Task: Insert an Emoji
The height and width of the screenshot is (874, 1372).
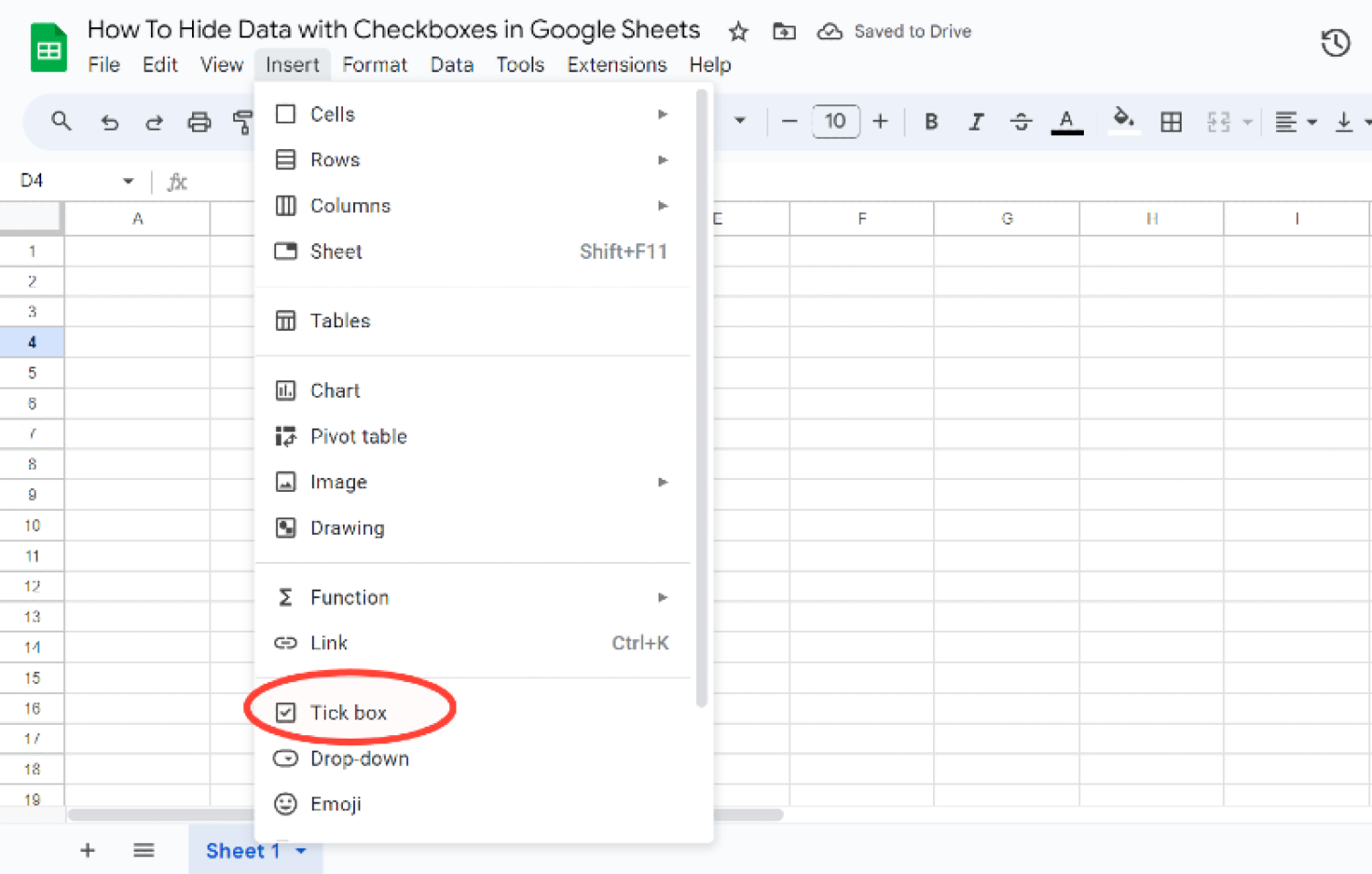Action: [472, 804]
